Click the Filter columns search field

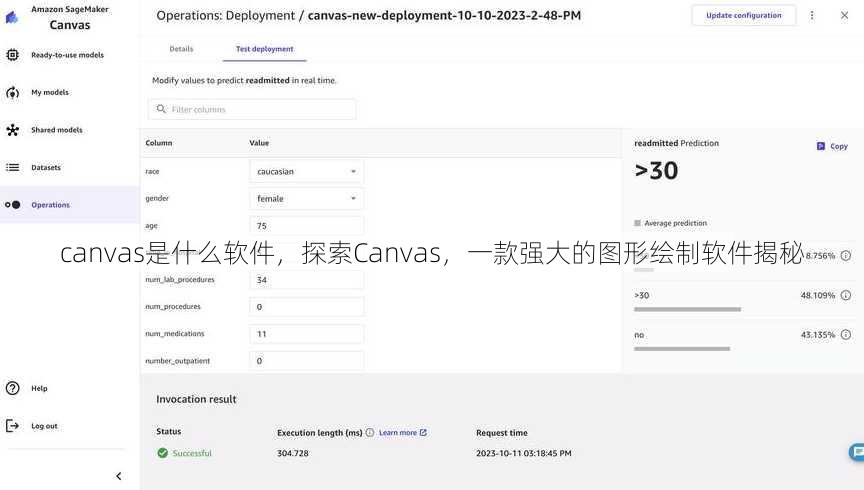coord(252,109)
